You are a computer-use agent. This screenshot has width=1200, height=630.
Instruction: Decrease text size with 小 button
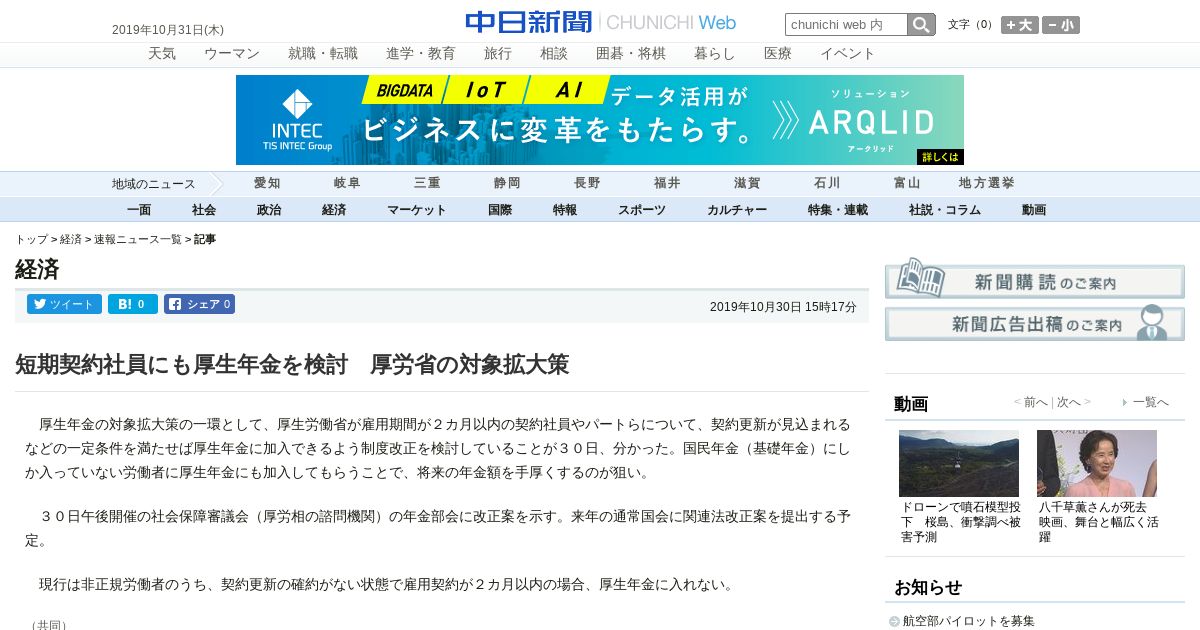[x=1061, y=25]
